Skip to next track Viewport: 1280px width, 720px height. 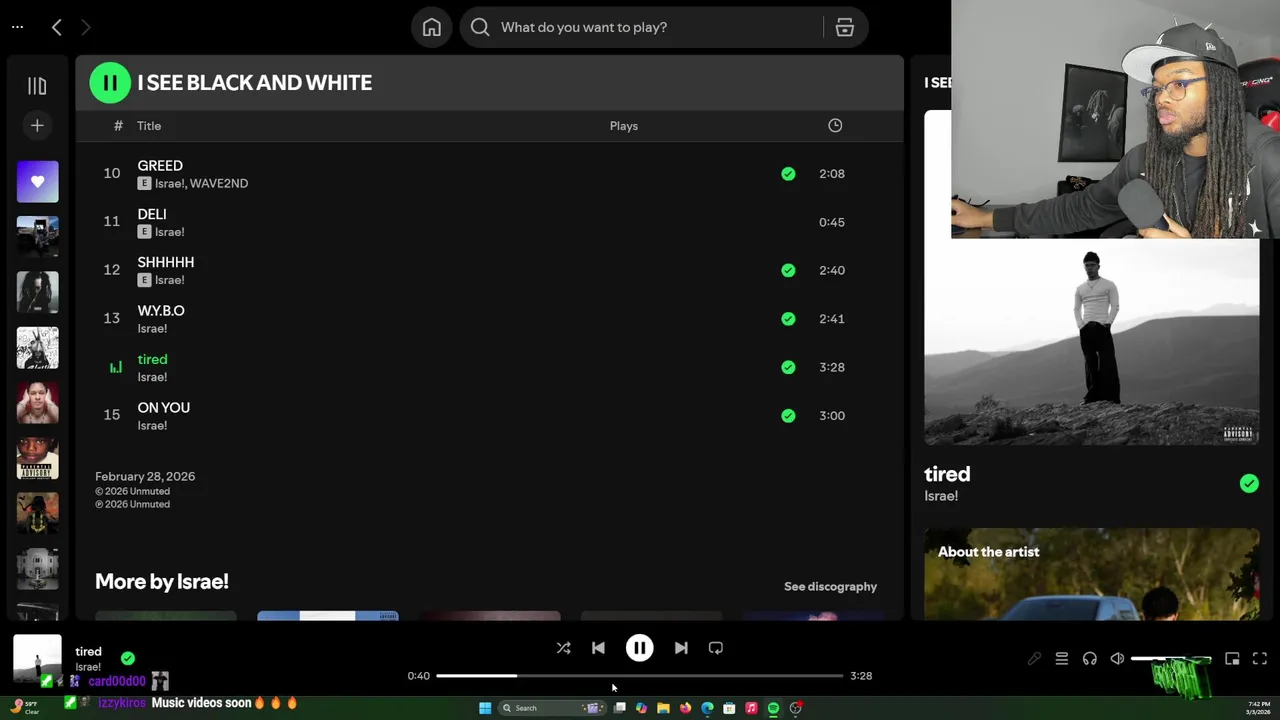click(681, 648)
